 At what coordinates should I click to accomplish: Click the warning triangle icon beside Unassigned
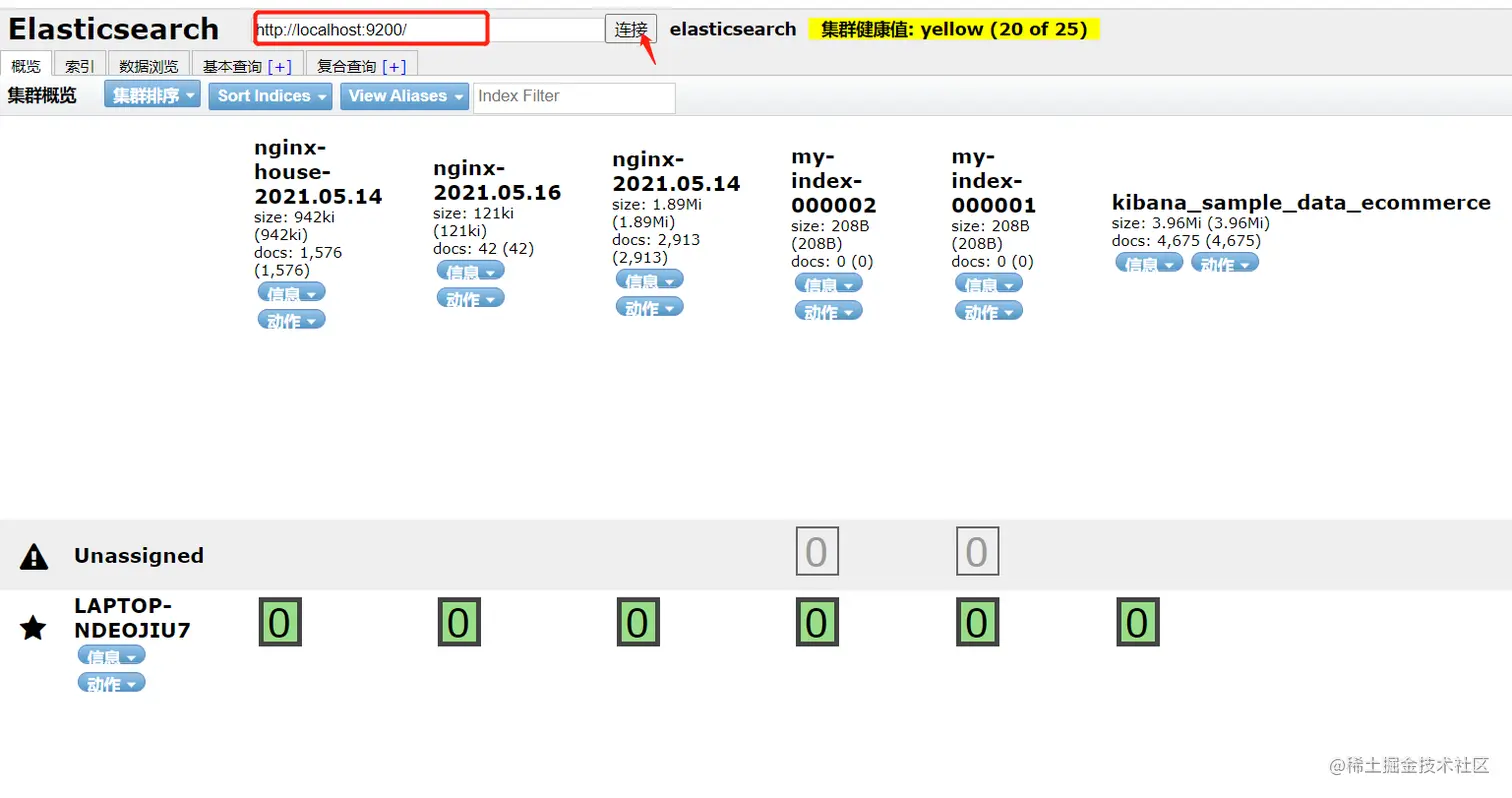pyautogui.click(x=34, y=557)
